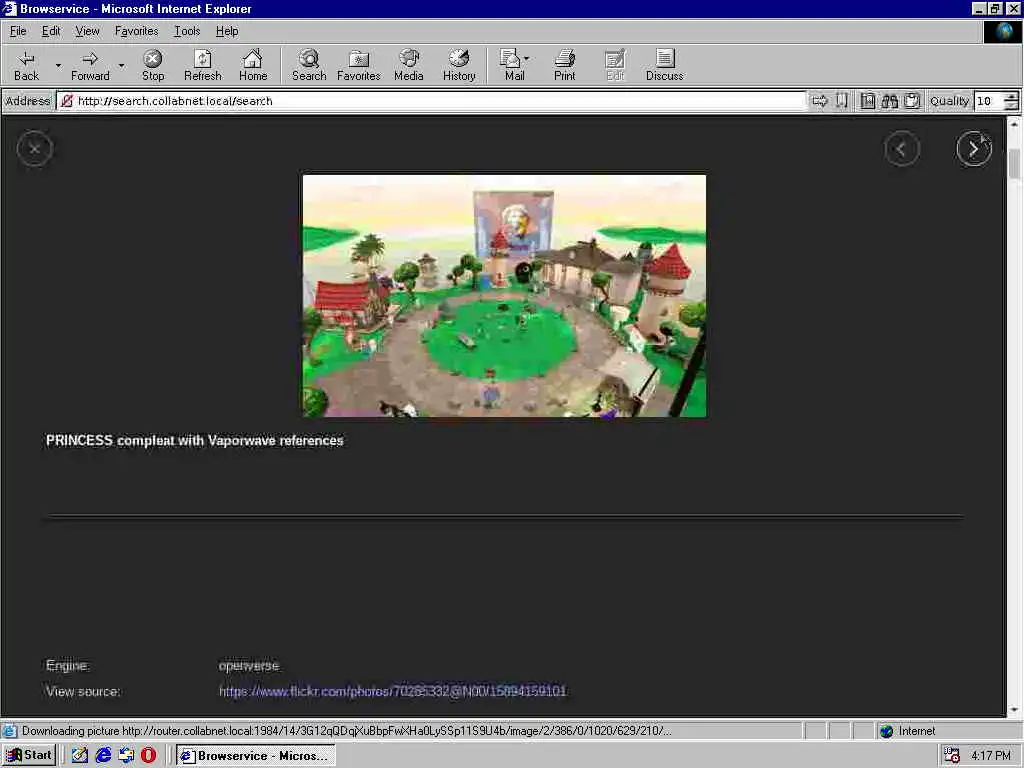Image resolution: width=1024 pixels, height=768 pixels.
Task: Click the vertical scrollbar thumb
Action: coord(1014,163)
